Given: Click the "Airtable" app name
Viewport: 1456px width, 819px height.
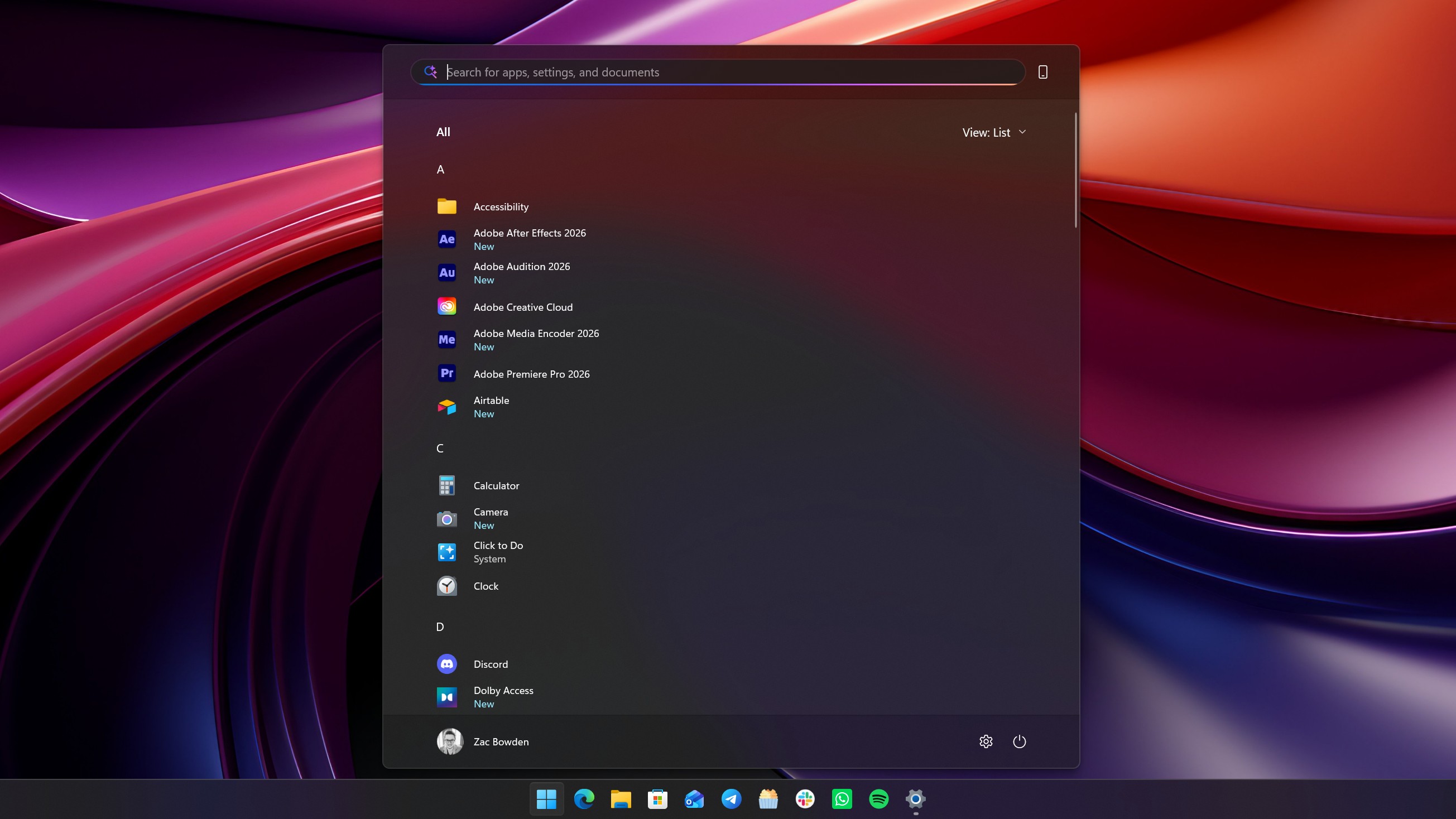Looking at the screenshot, I should [491, 400].
